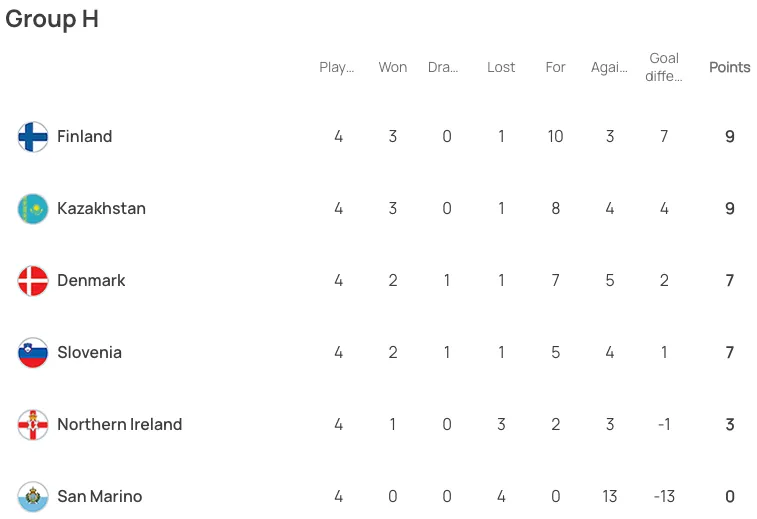Sort by the Points column header
The height and width of the screenshot is (519, 757).
(729, 67)
